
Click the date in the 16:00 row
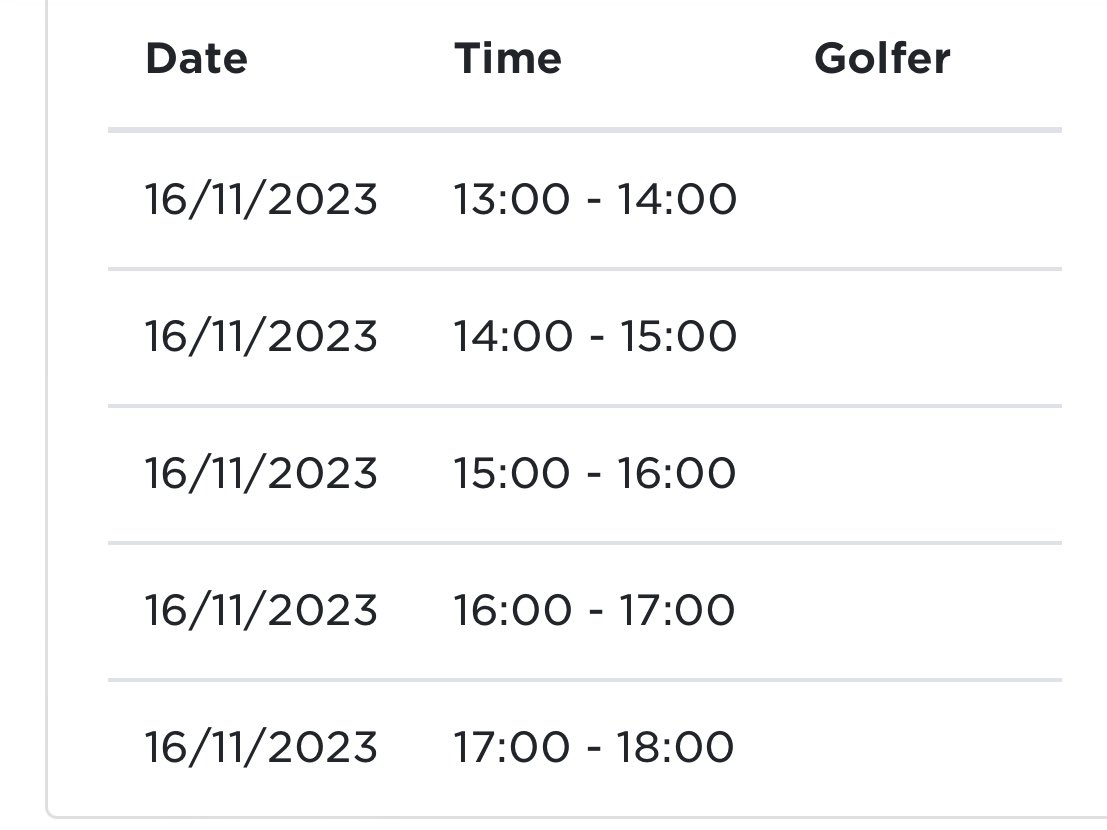click(261, 610)
